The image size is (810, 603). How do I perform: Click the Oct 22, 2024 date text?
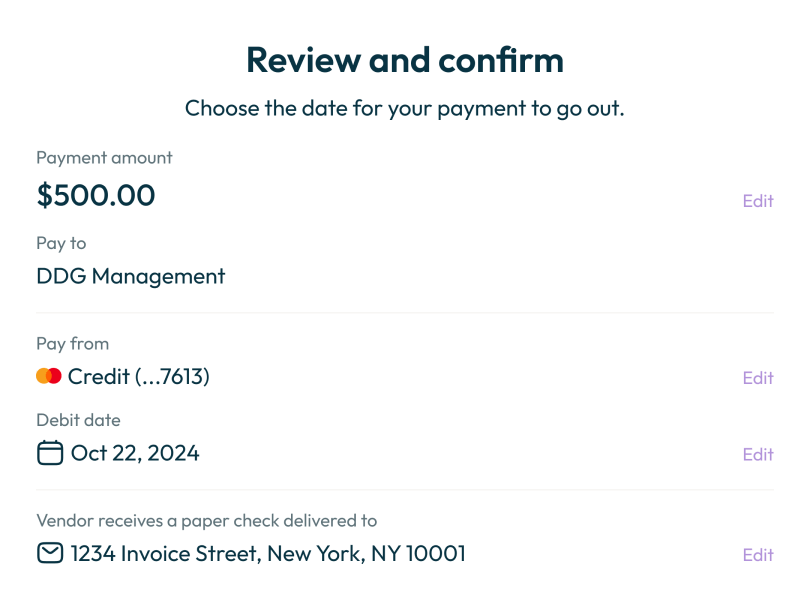coord(135,453)
